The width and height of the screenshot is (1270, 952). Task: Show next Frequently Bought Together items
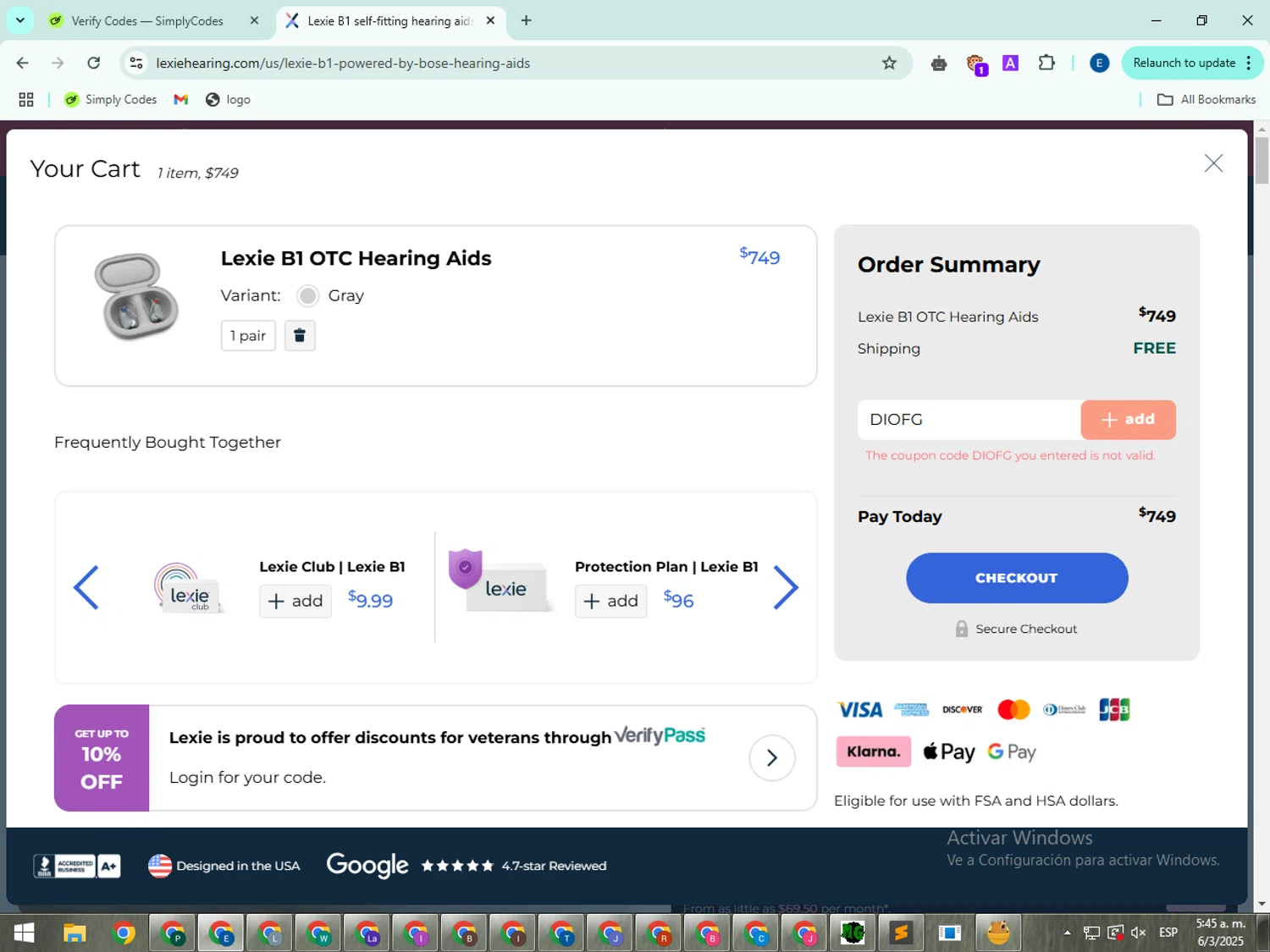pos(786,587)
